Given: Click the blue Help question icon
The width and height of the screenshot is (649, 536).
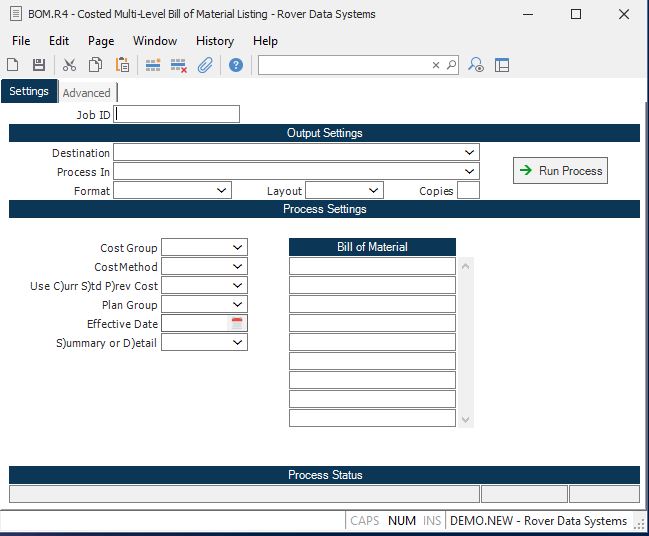Looking at the screenshot, I should click(236, 65).
